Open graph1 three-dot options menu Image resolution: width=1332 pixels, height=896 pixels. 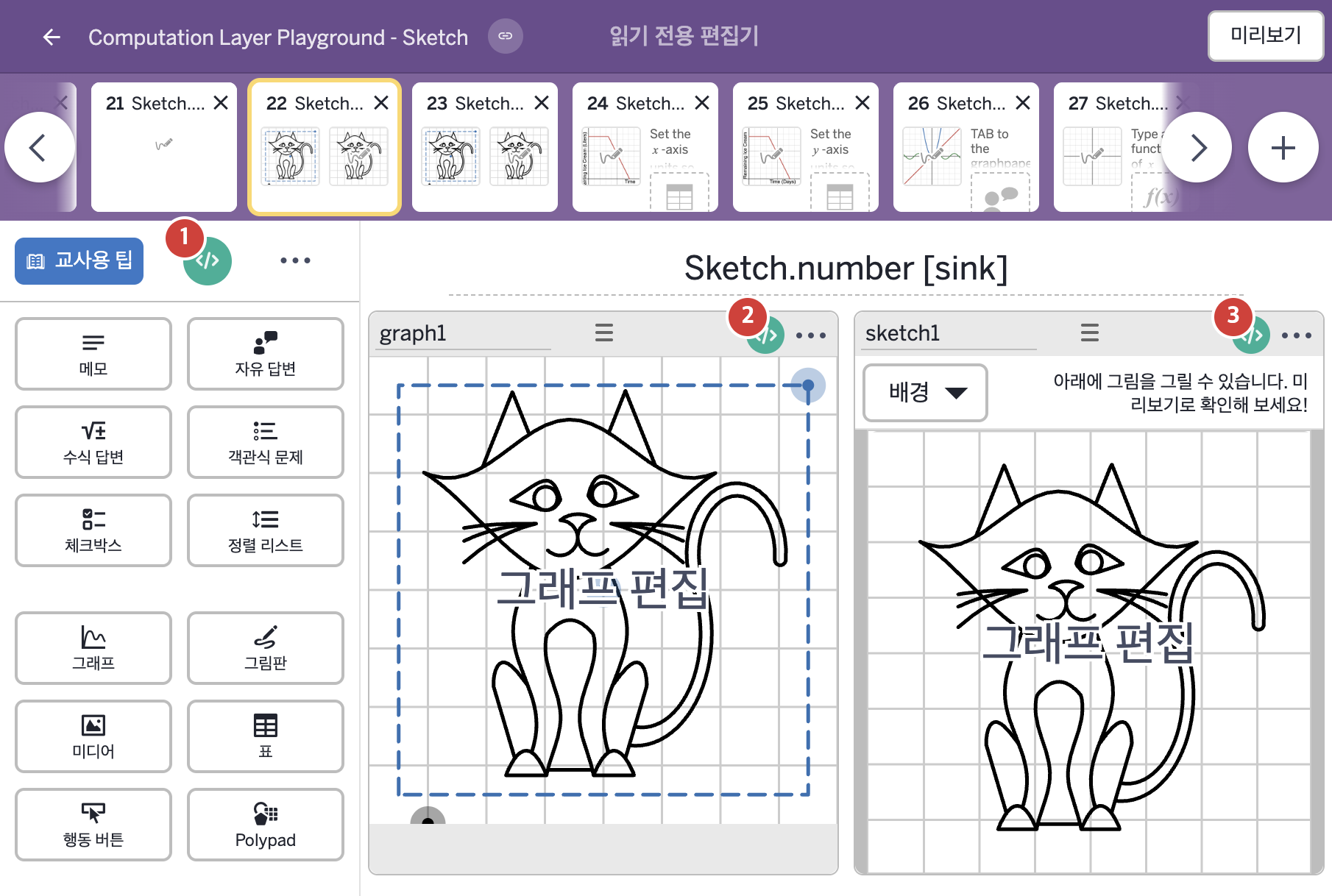coord(811,335)
